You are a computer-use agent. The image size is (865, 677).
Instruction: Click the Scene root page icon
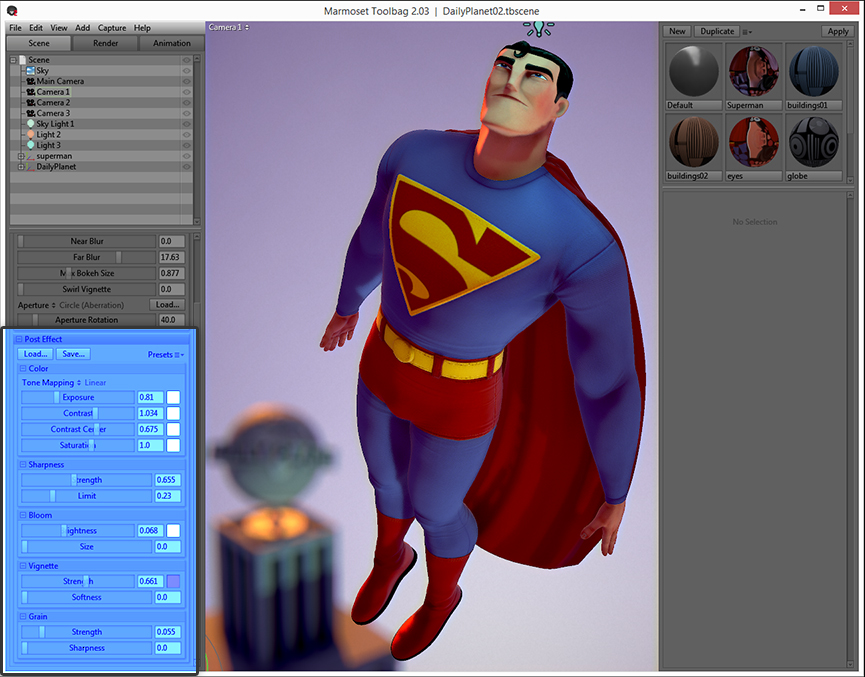coord(23,60)
